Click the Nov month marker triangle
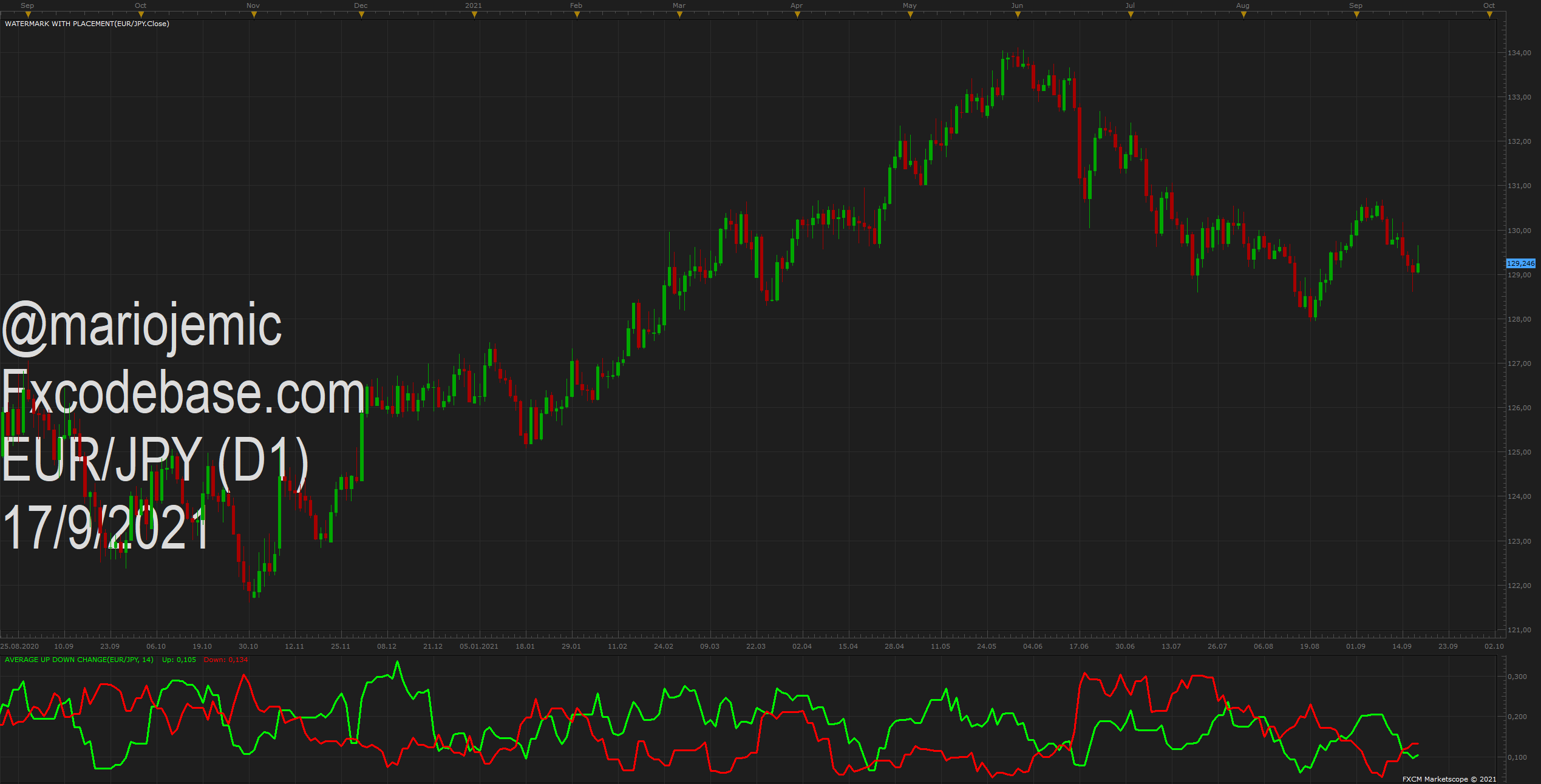The image size is (1541, 784). [254, 15]
